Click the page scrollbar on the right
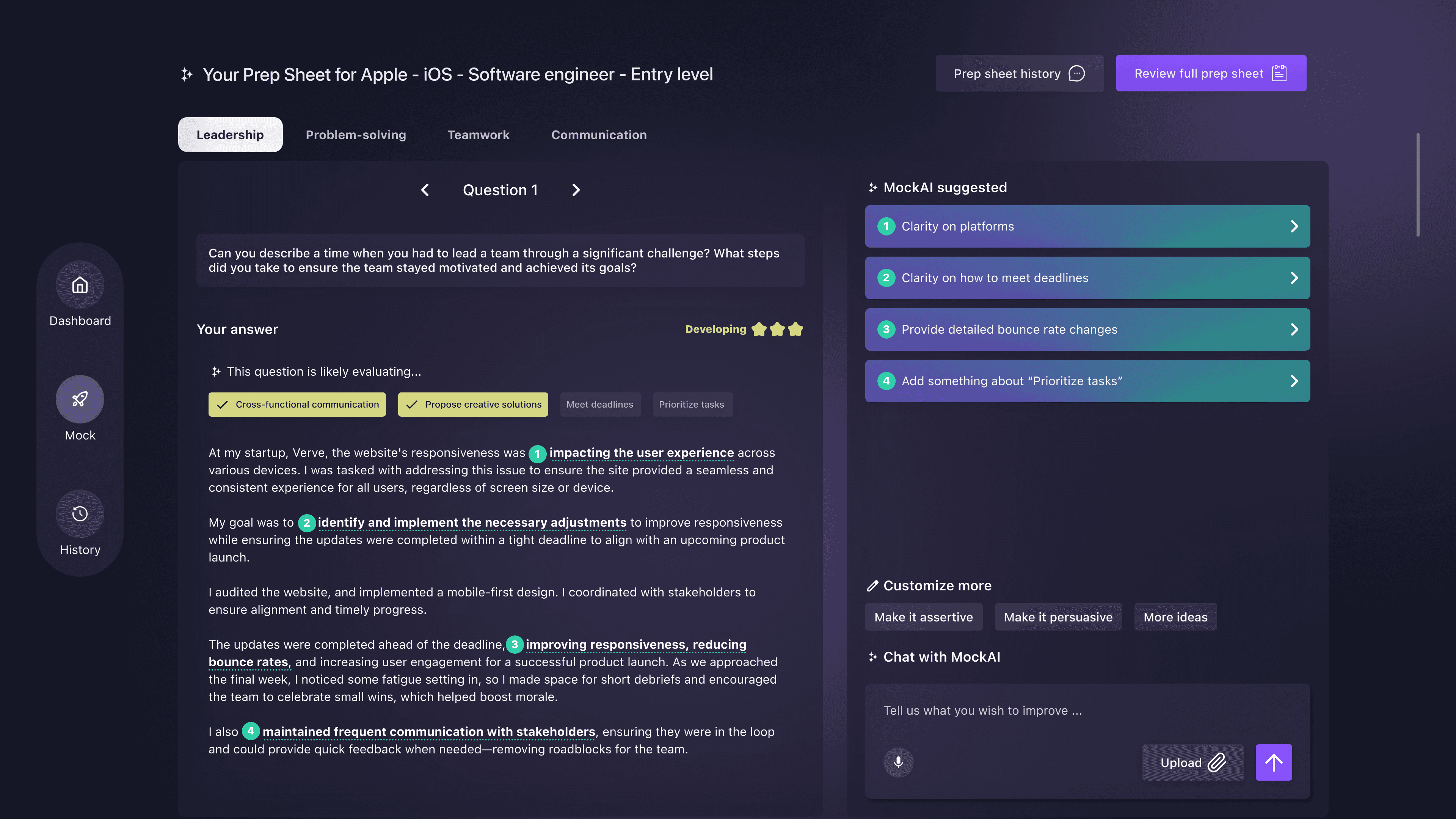The image size is (1456, 819). pos(1418,185)
